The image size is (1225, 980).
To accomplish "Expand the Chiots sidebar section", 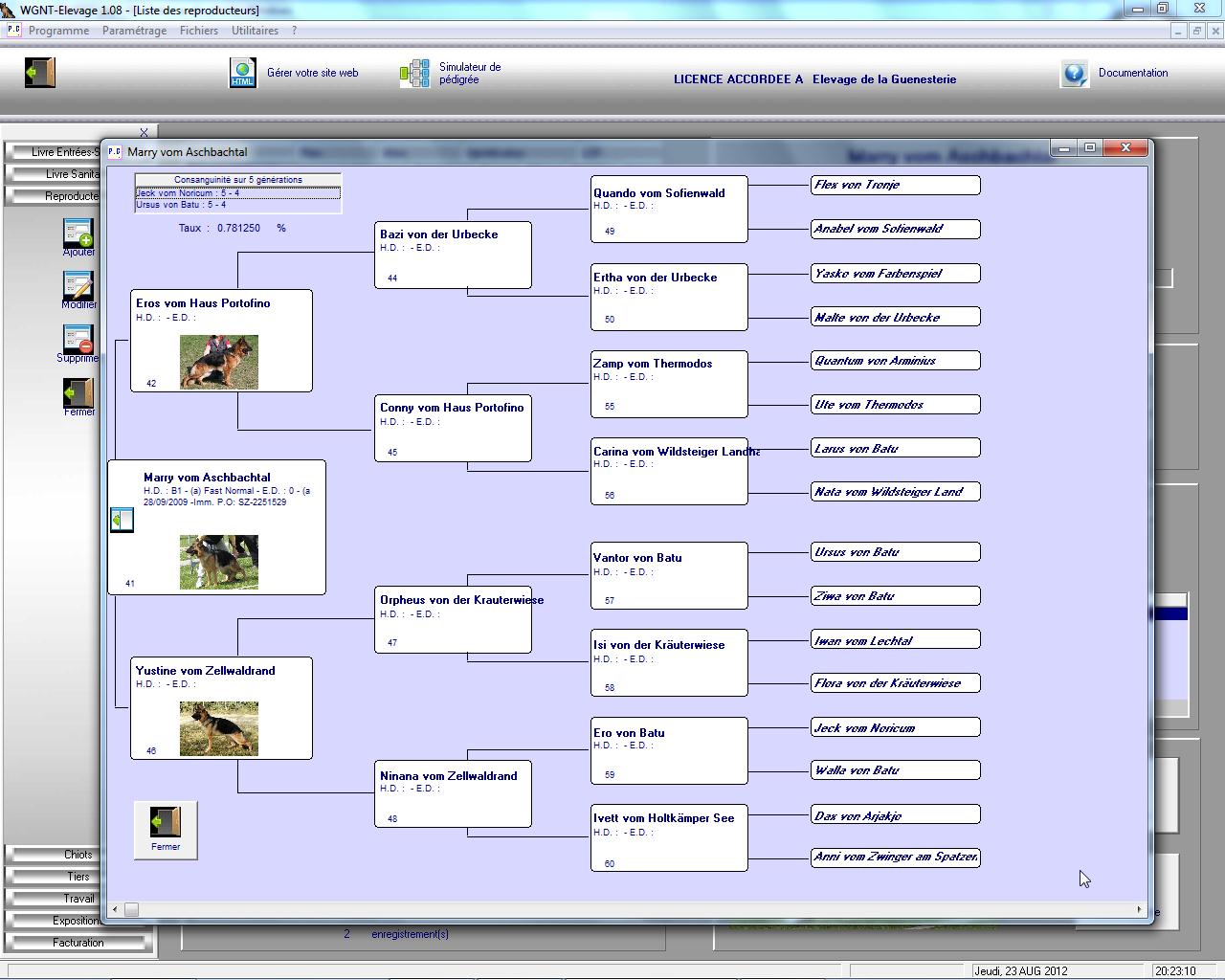I will pos(78,855).
